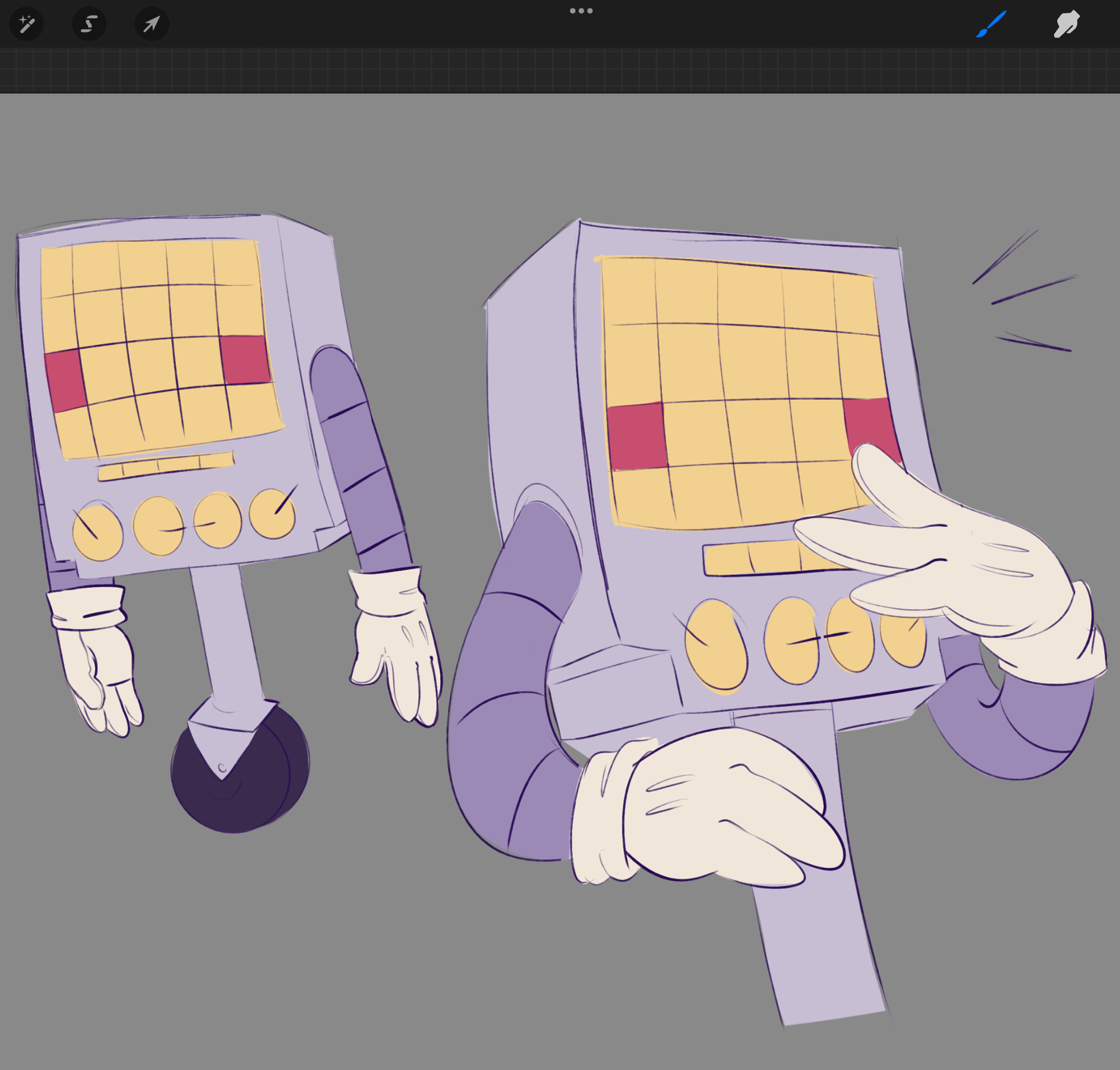Viewport: 1120px width, 1070px height.
Task: Tap big robot's left red cheek square
Action: (x=637, y=436)
